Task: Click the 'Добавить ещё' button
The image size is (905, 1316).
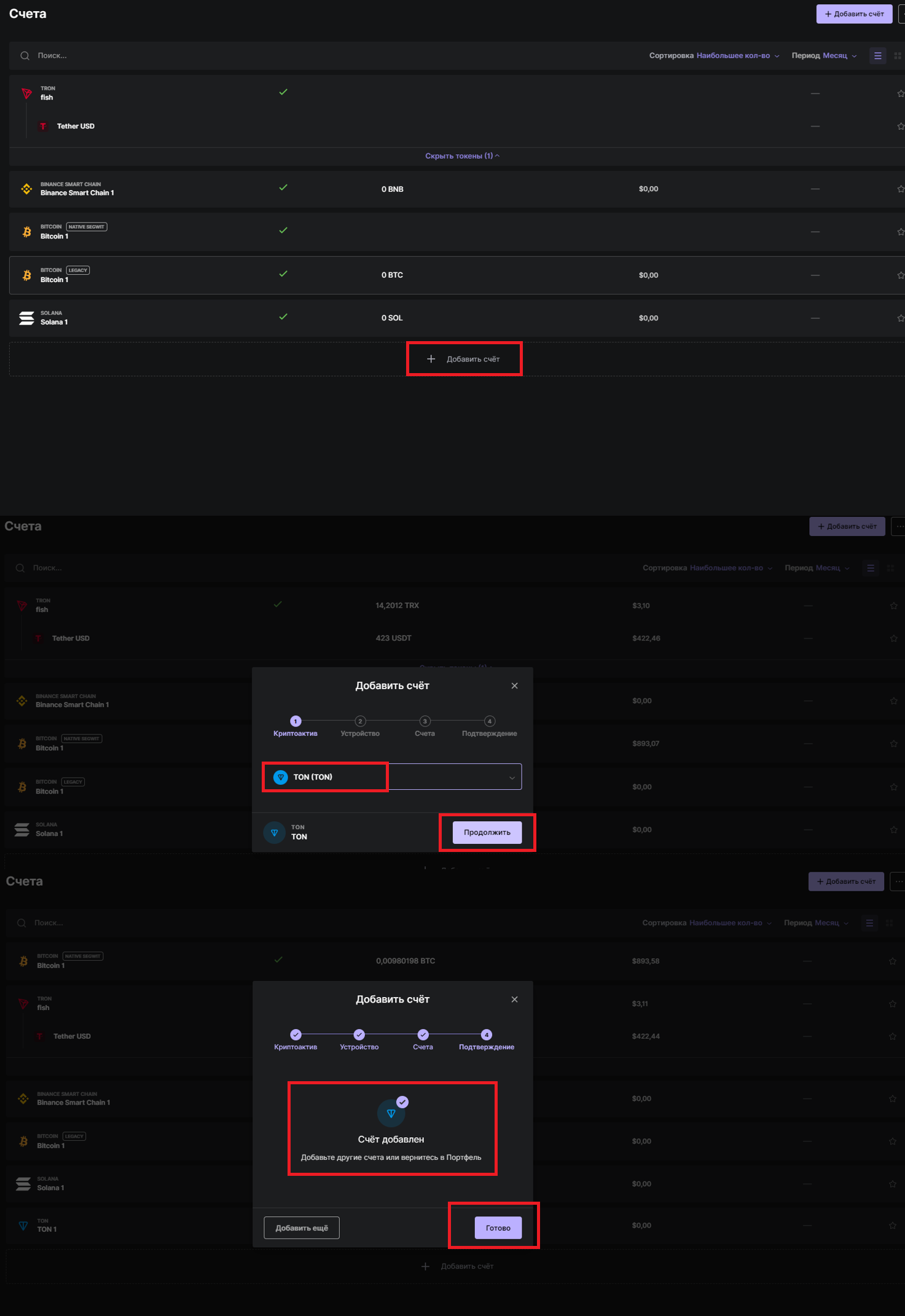Action: point(302,1227)
